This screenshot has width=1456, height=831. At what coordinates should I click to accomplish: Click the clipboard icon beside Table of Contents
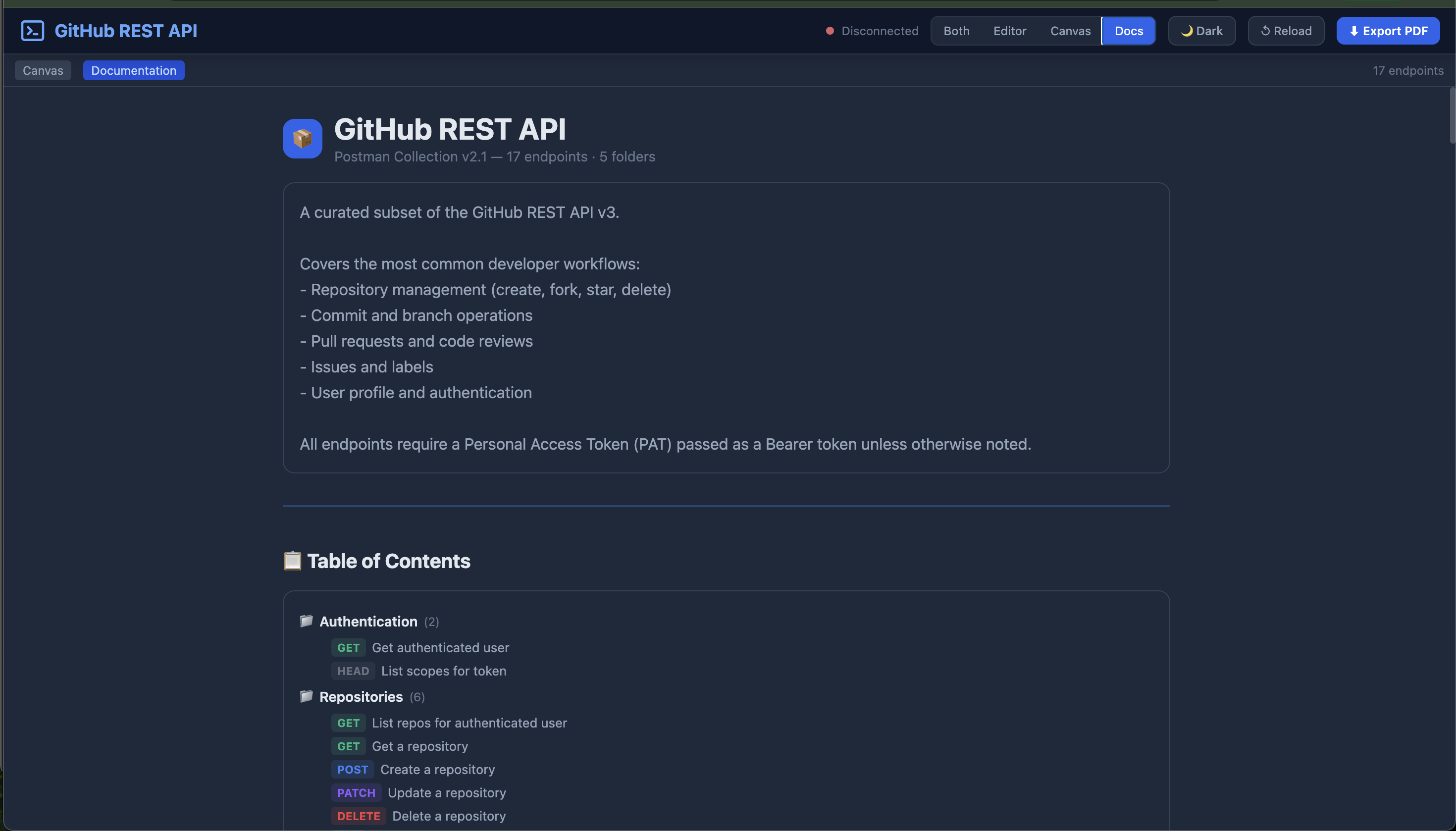[x=292, y=561]
